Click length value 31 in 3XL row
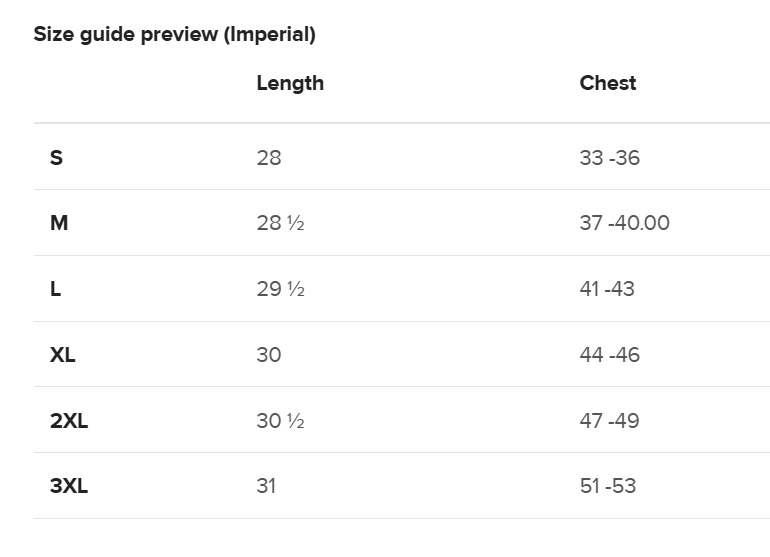The image size is (770, 557). pos(266,487)
